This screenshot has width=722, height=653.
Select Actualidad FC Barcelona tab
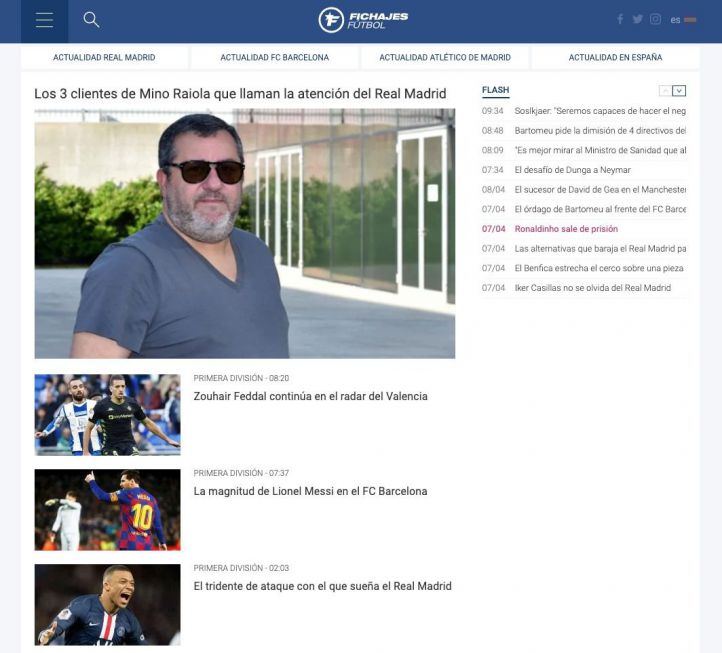274,57
